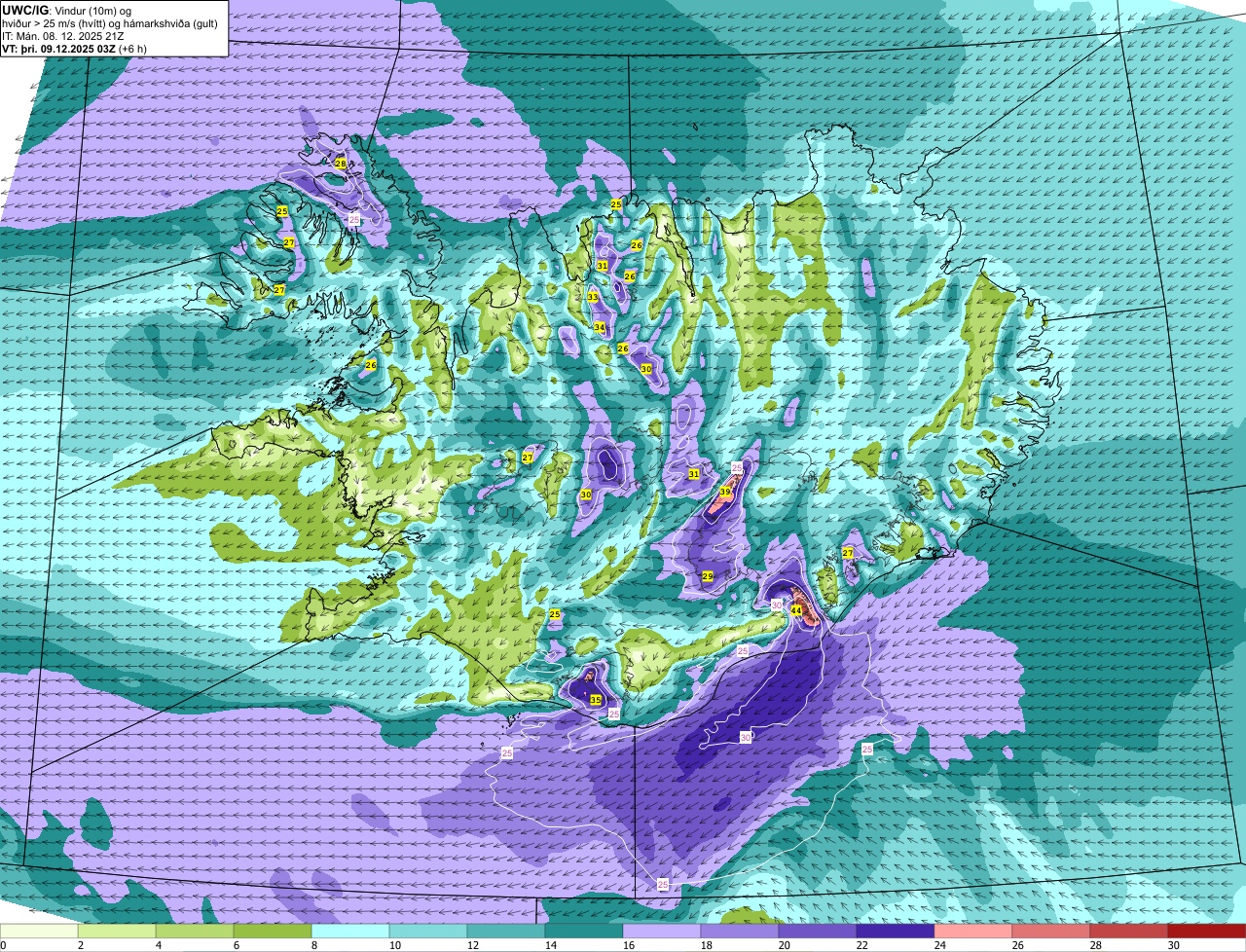Click the '8' tick on the color scale
The image size is (1246, 952).
(313, 945)
